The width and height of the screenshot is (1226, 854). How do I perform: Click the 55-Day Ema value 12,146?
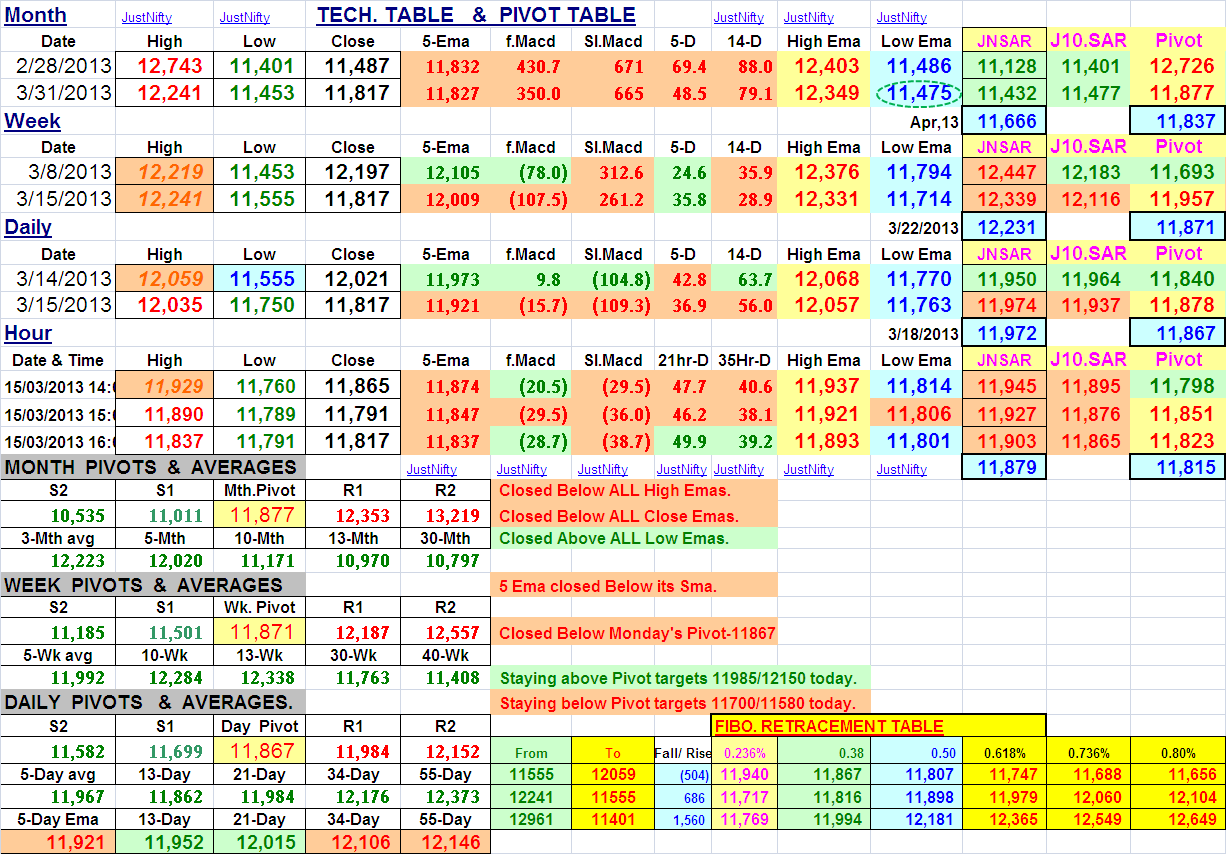[446, 842]
